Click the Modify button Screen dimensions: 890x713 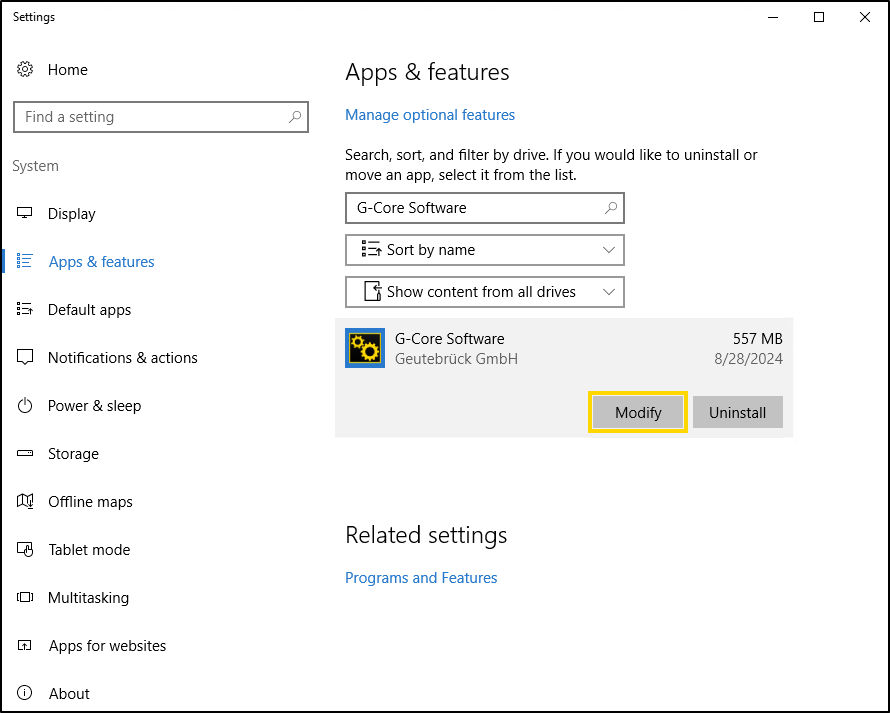tap(638, 412)
